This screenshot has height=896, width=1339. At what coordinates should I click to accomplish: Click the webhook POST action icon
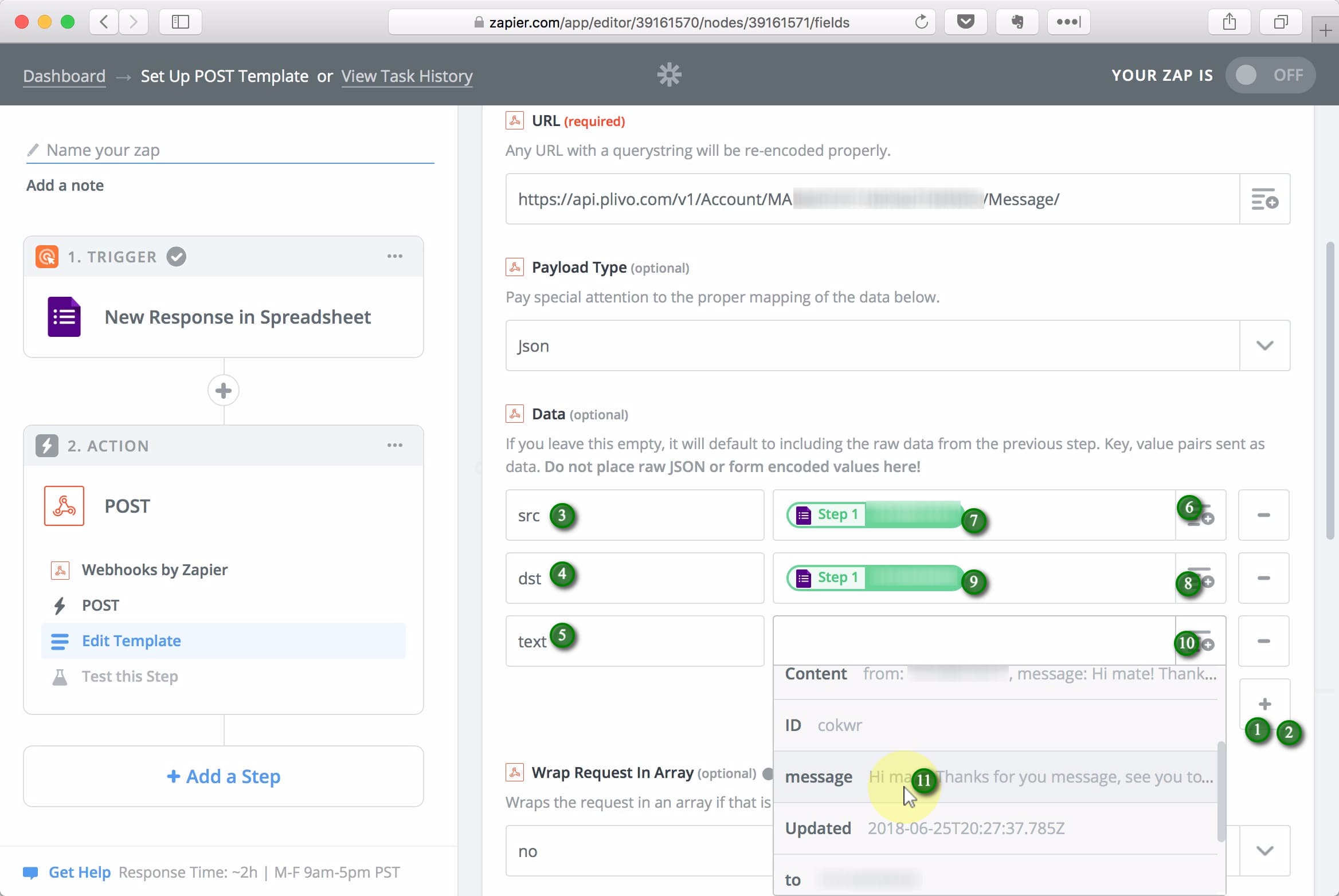[64, 506]
